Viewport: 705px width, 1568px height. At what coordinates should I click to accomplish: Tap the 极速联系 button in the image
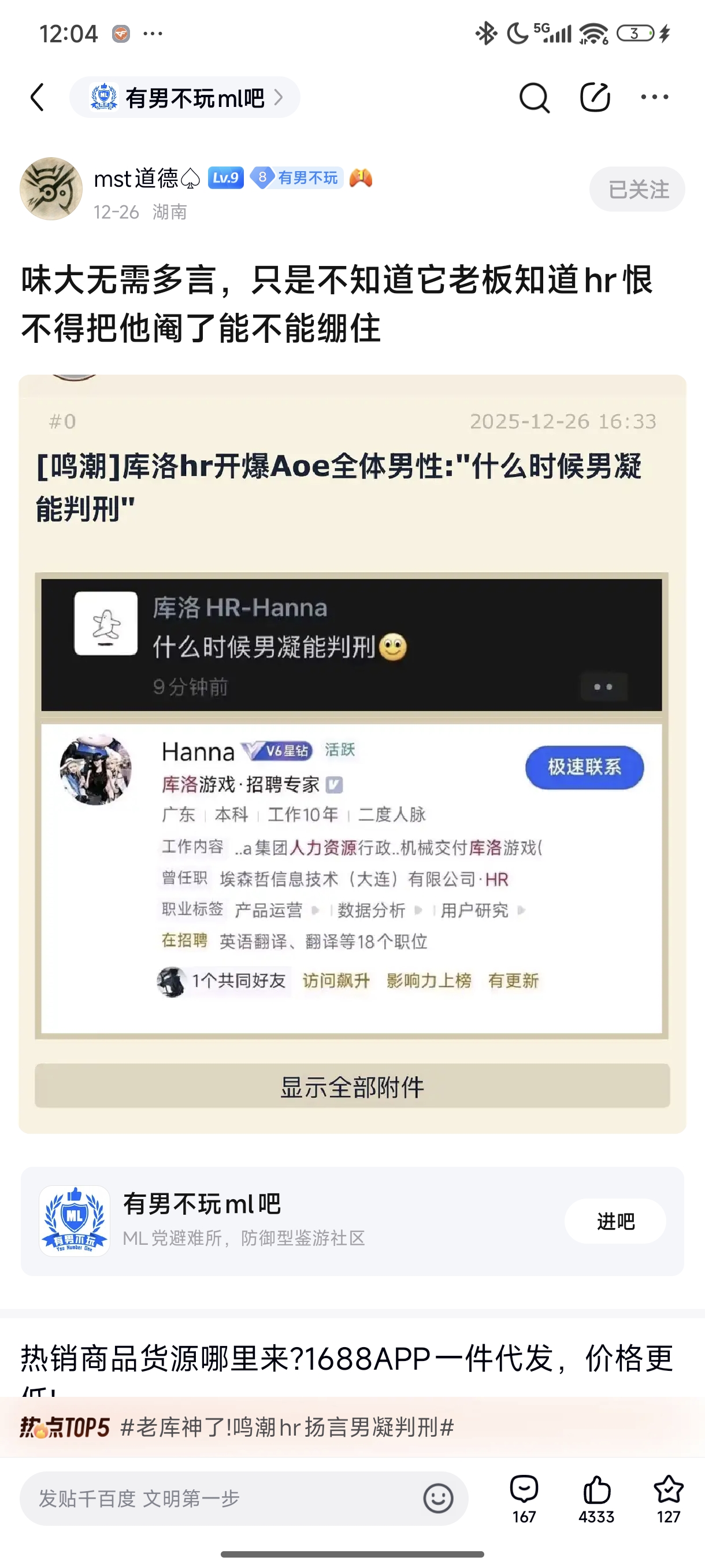(x=584, y=767)
